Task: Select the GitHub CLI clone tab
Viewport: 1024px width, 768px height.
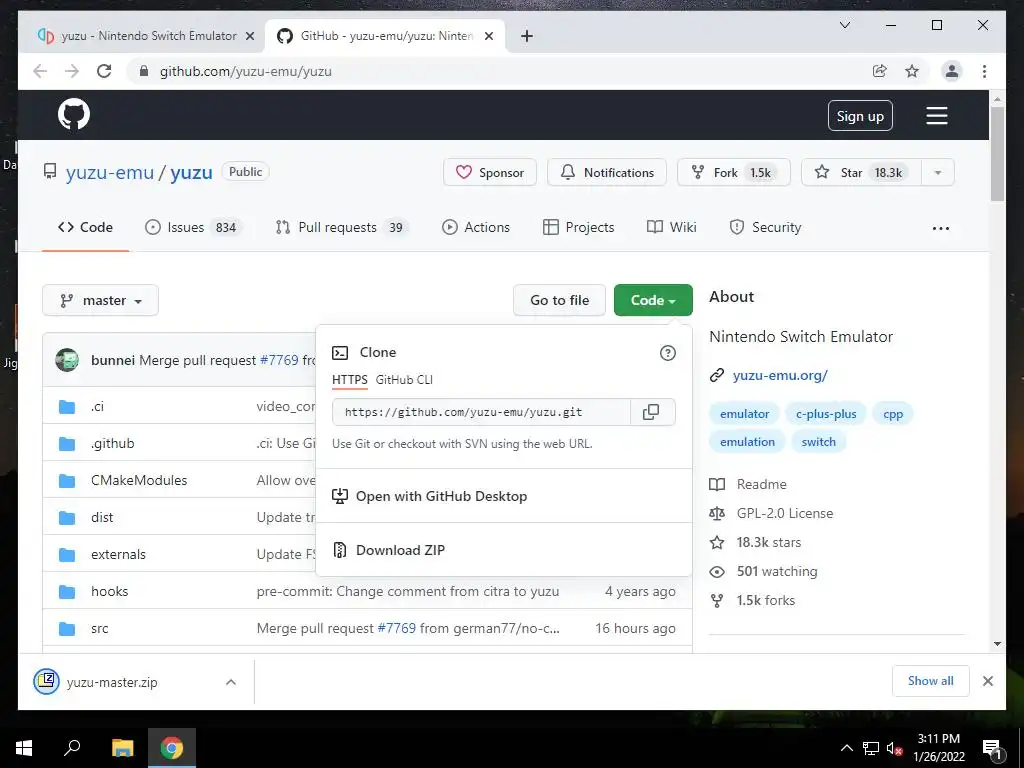Action: [x=404, y=380]
